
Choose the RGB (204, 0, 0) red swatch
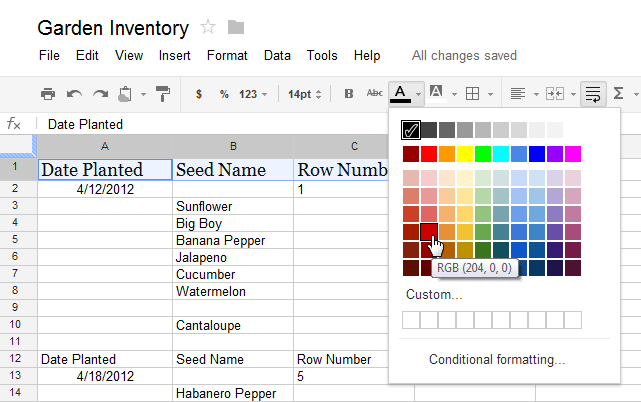429,231
